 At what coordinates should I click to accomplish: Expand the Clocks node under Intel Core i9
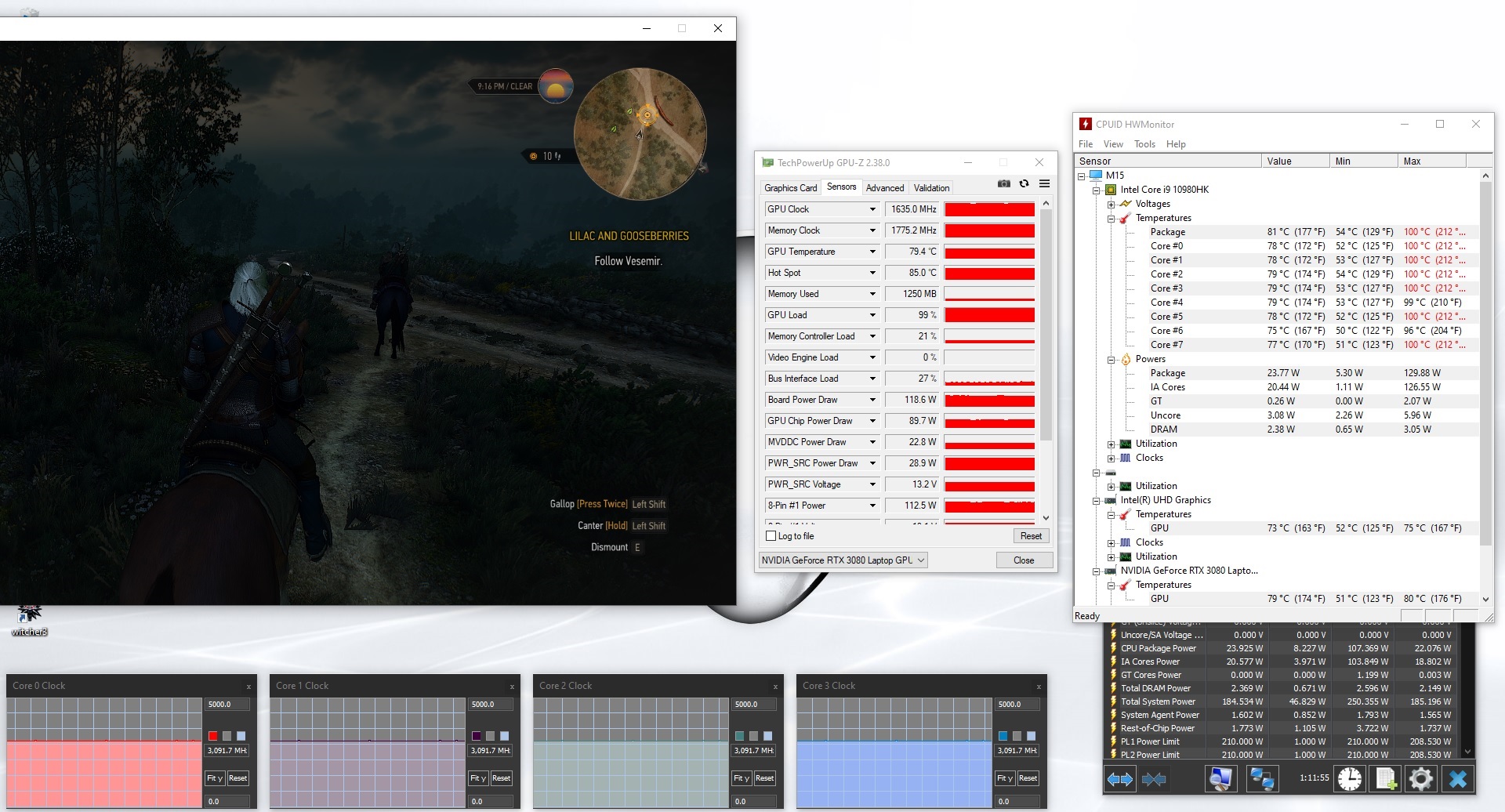[x=1111, y=459]
